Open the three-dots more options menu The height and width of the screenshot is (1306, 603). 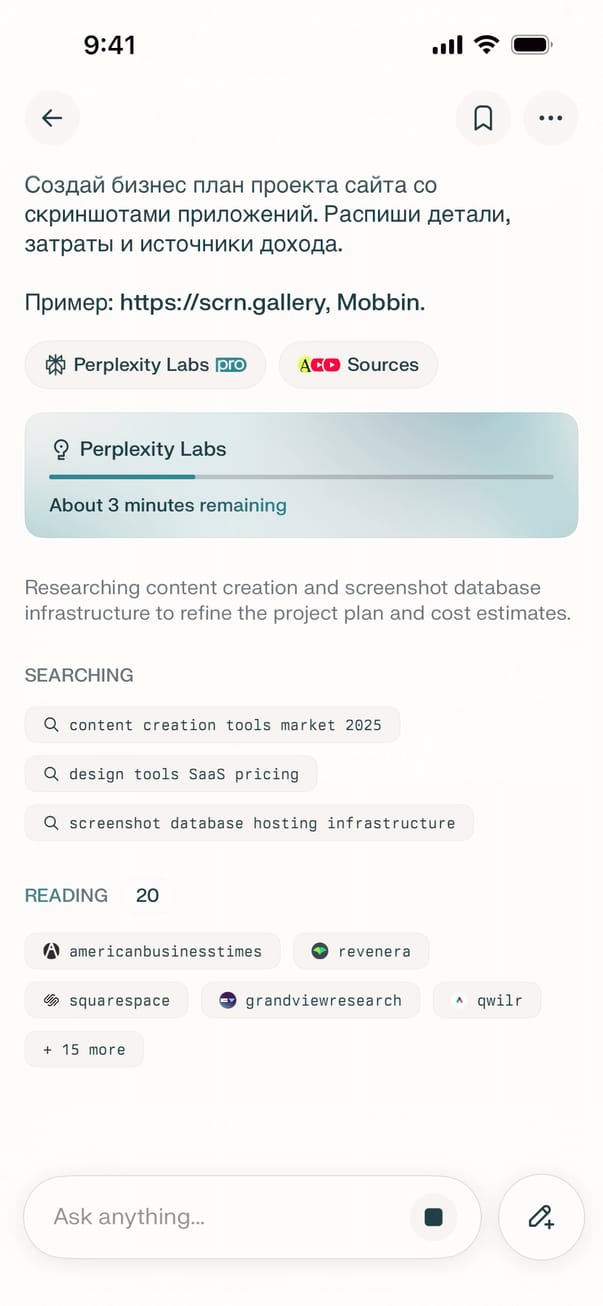(551, 118)
